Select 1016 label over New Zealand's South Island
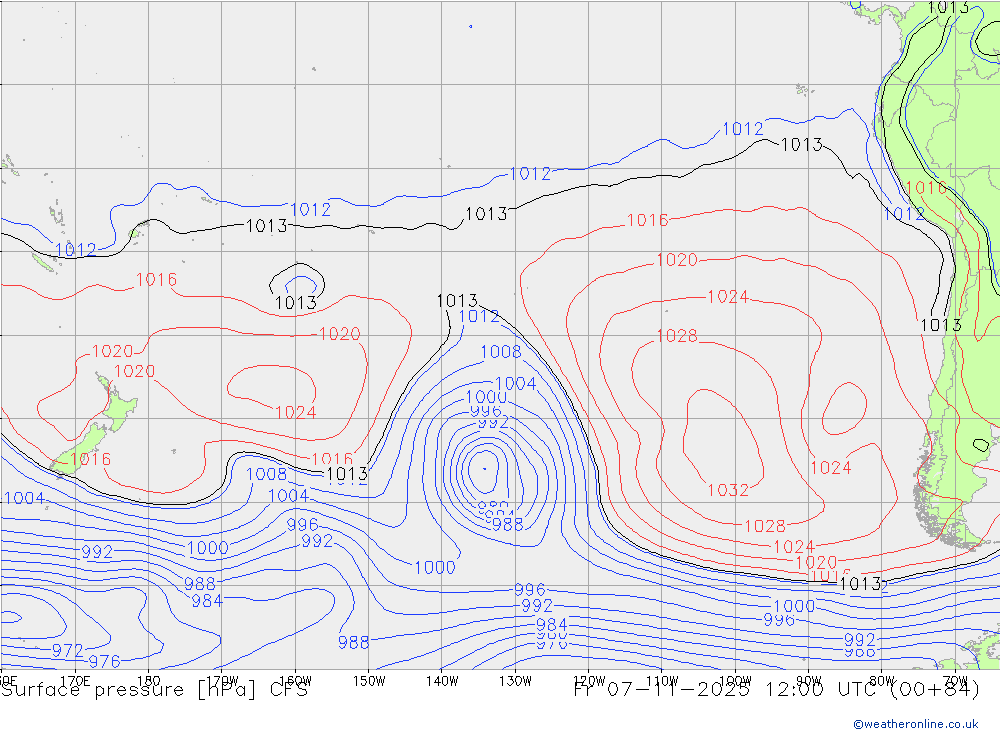Screen dimensions: 1000x733 click(x=91, y=459)
